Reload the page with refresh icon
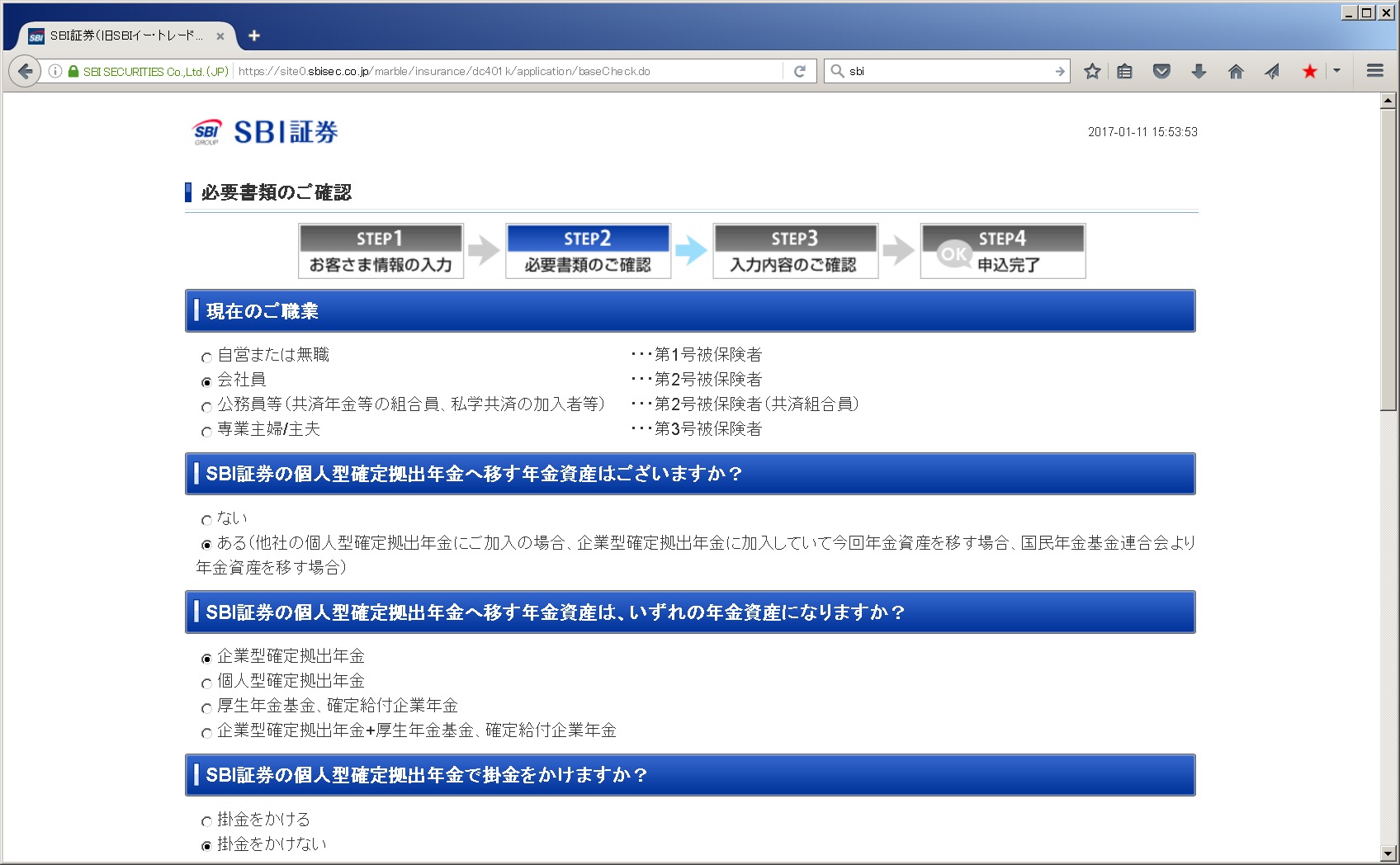The height and width of the screenshot is (865, 1400). pyautogui.click(x=799, y=71)
